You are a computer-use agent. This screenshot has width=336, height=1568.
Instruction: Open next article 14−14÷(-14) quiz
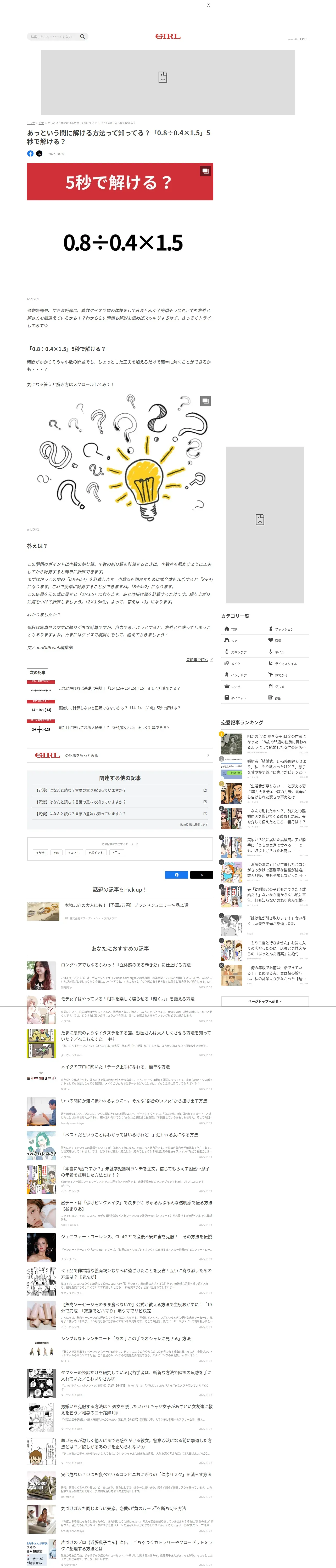click(120, 708)
